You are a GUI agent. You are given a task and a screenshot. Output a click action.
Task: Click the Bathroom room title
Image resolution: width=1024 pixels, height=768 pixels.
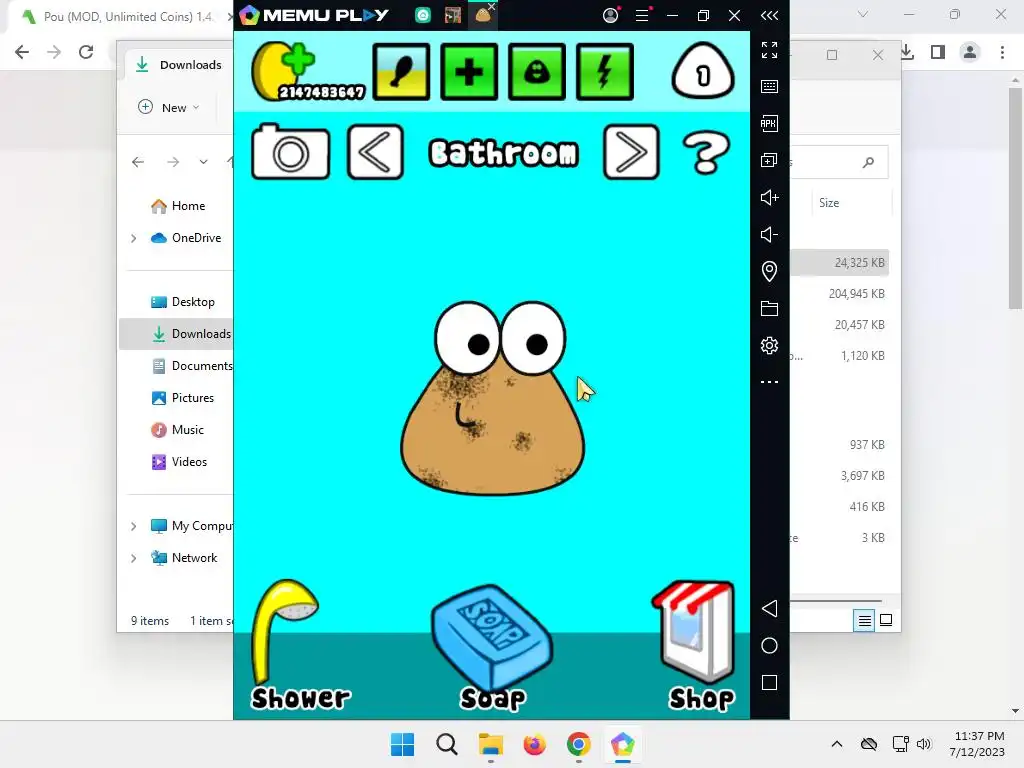[504, 153]
